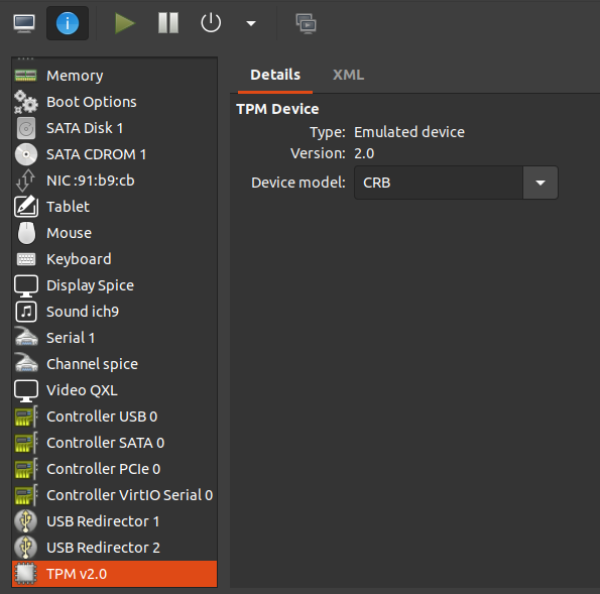The width and height of the screenshot is (600, 594).
Task: Choose Display Spice entry
Action: pos(114,286)
